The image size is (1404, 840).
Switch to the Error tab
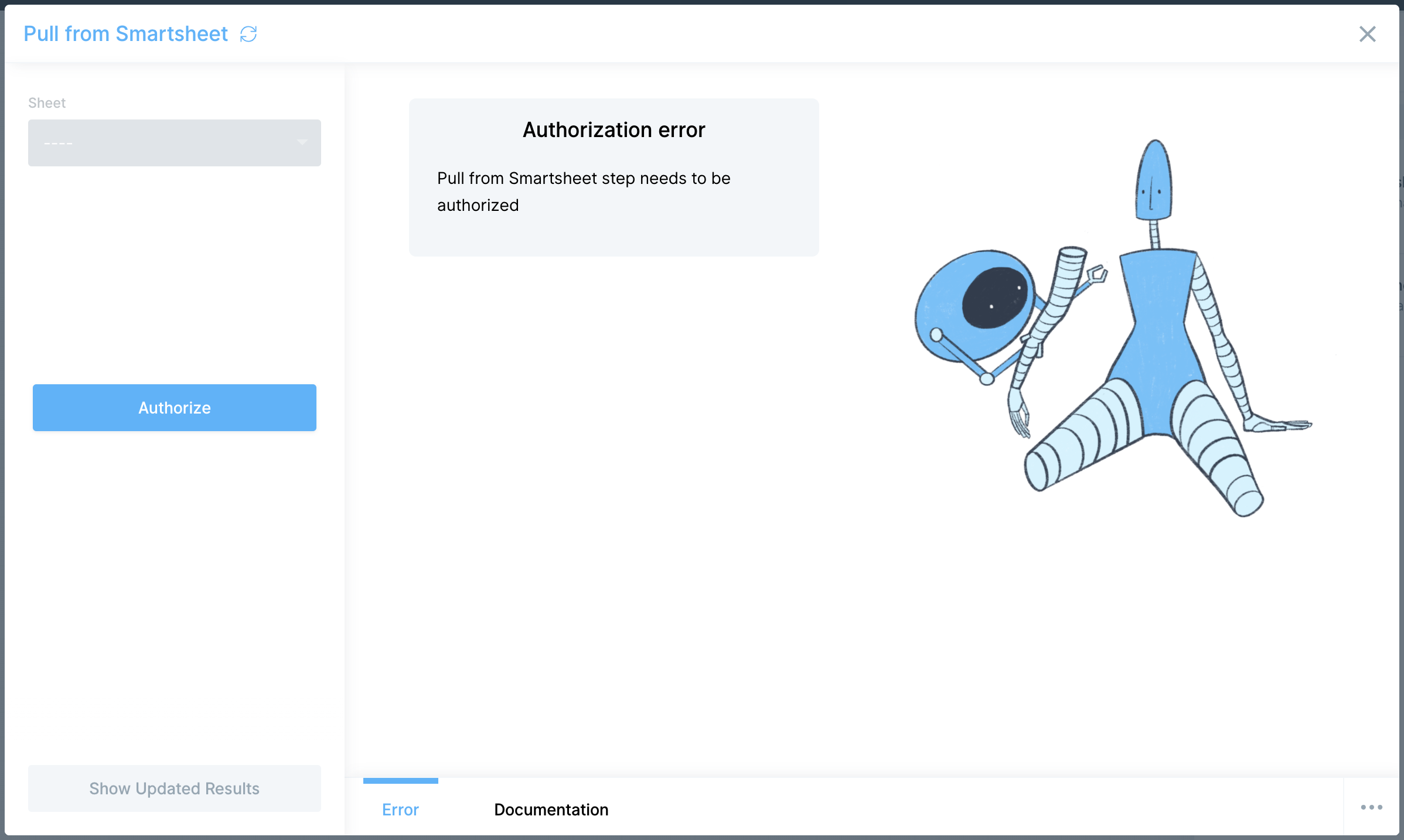pos(401,809)
